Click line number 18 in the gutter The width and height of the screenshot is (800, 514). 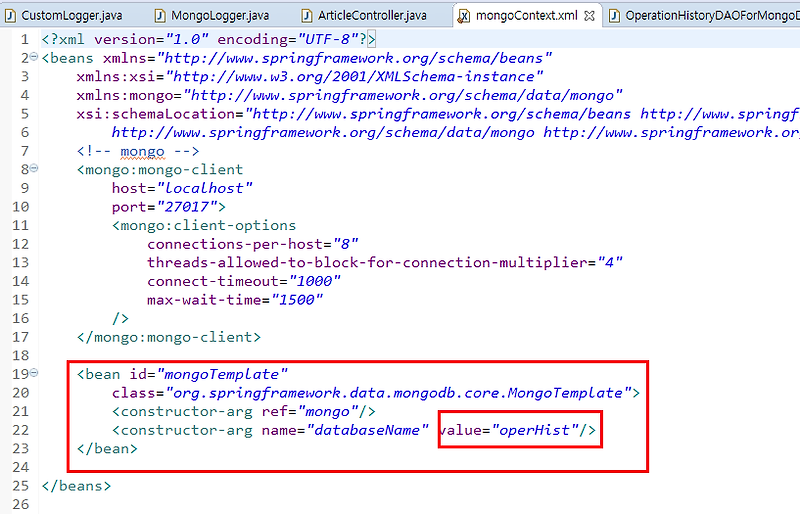(x=20, y=355)
